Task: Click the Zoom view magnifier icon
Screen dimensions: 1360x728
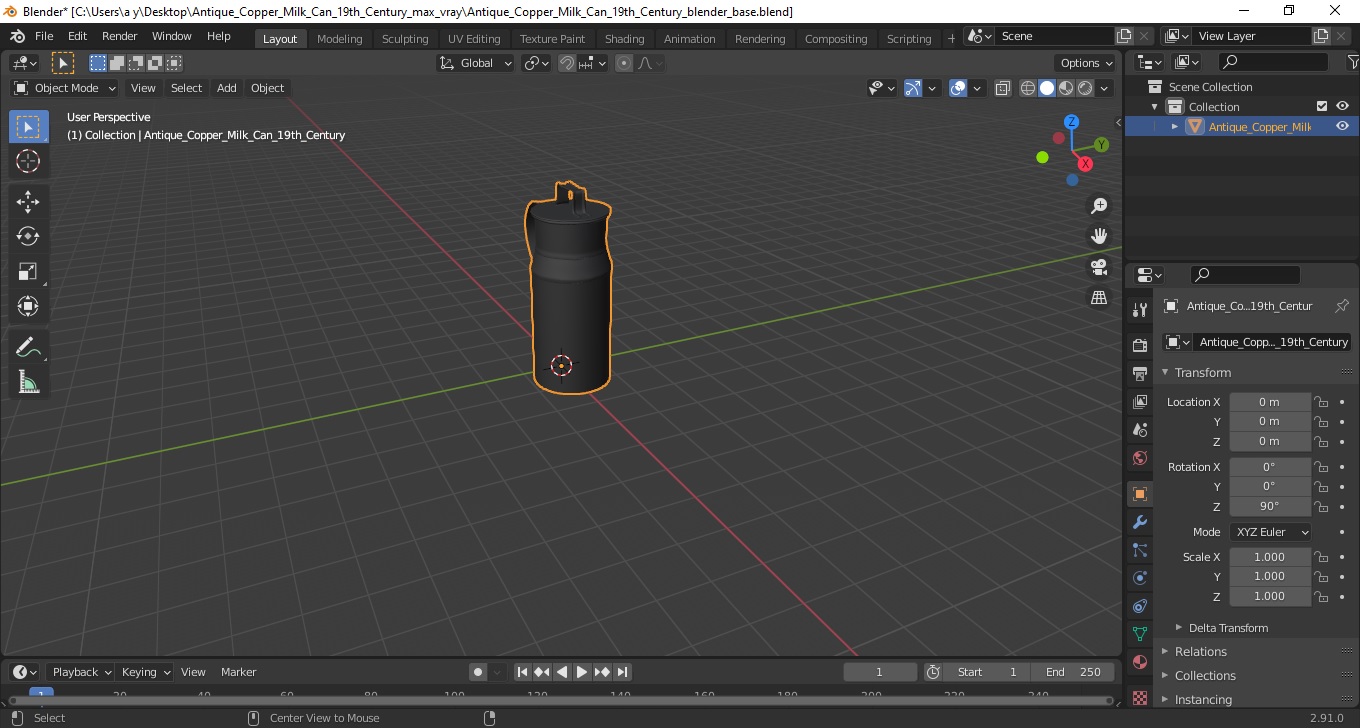Action: [x=1099, y=206]
